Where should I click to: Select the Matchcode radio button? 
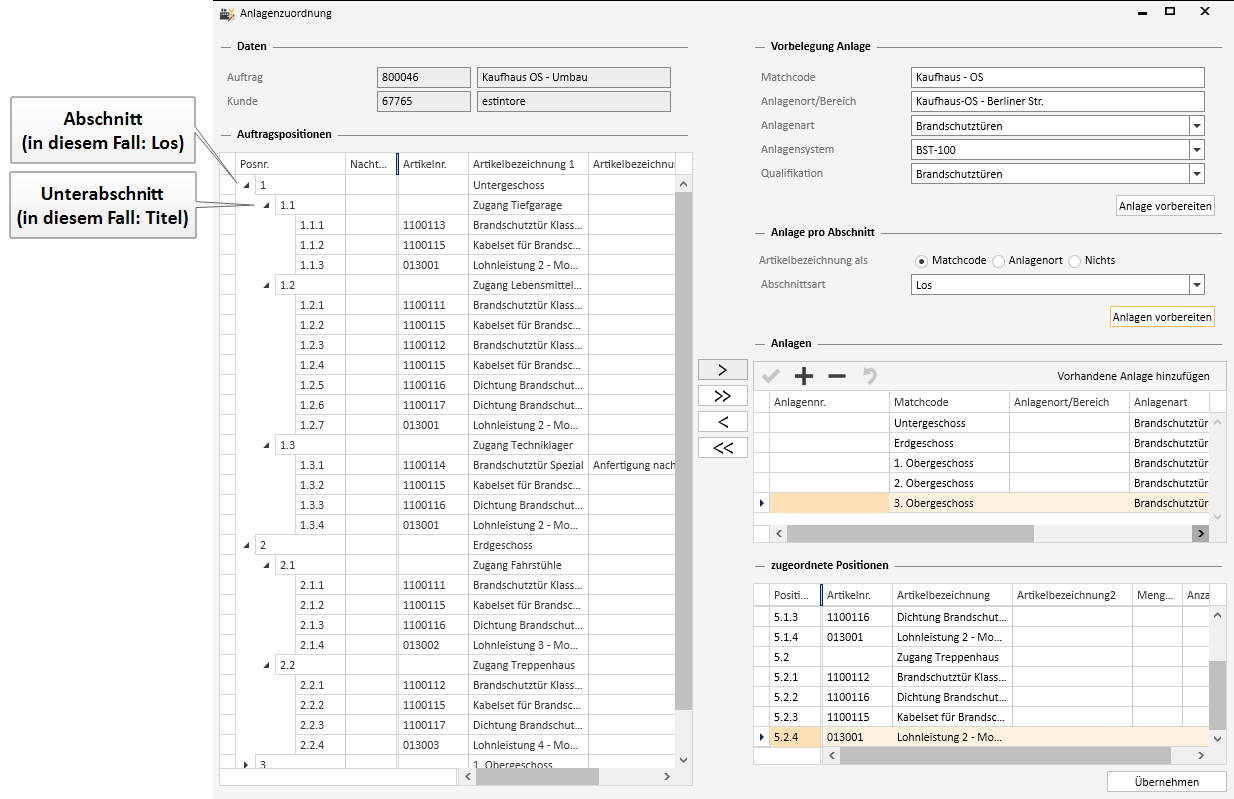pyautogui.click(x=921, y=261)
